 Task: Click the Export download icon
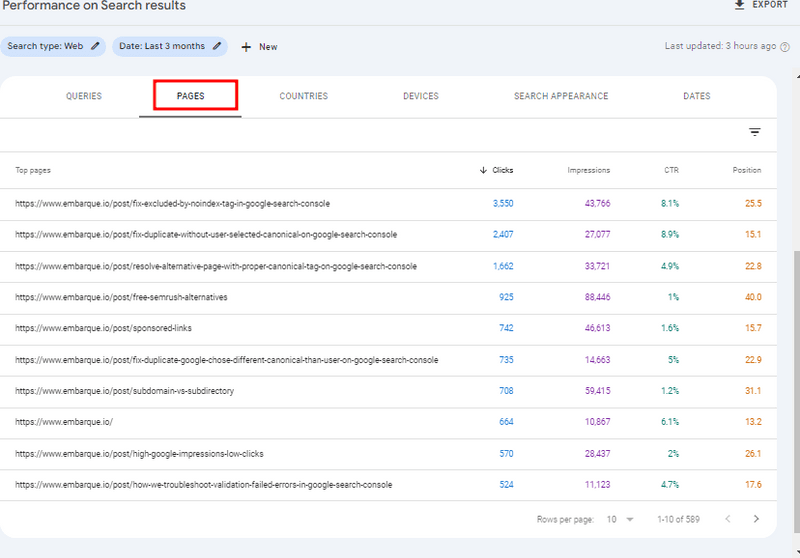click(x=739, y=5)
